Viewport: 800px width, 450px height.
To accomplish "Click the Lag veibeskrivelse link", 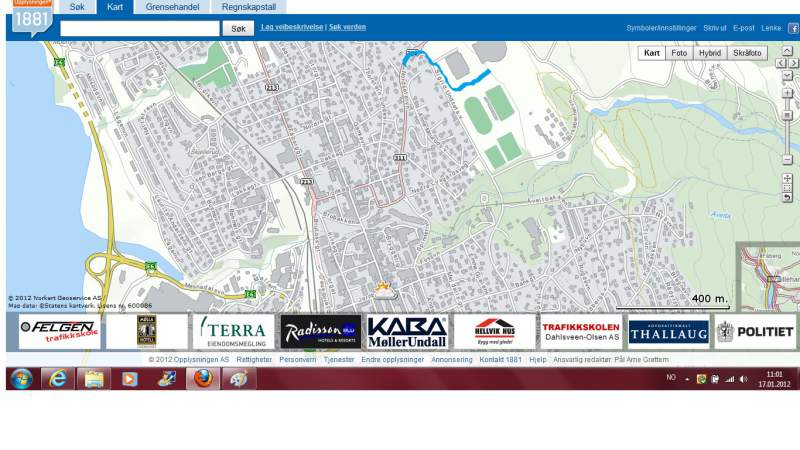I will tap(291, 27).
